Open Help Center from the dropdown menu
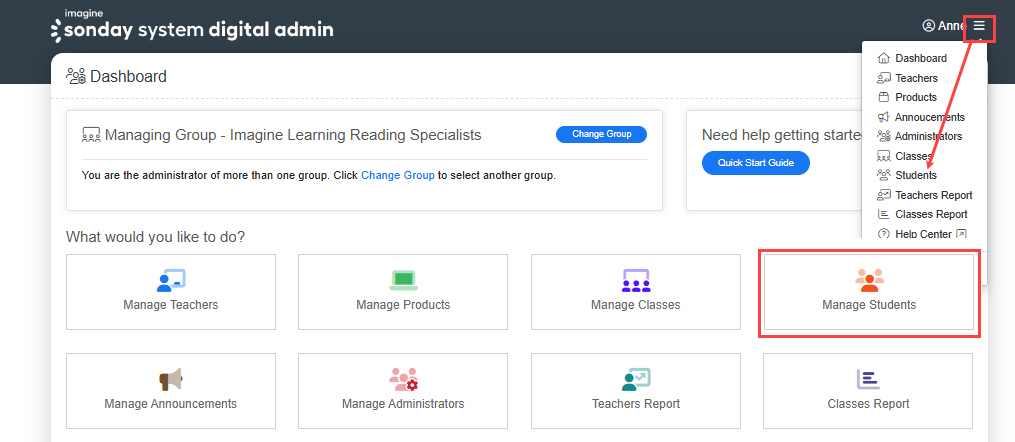Viewport: 1015px width, 442px height. pyautogui.click(x=922, y=234)
